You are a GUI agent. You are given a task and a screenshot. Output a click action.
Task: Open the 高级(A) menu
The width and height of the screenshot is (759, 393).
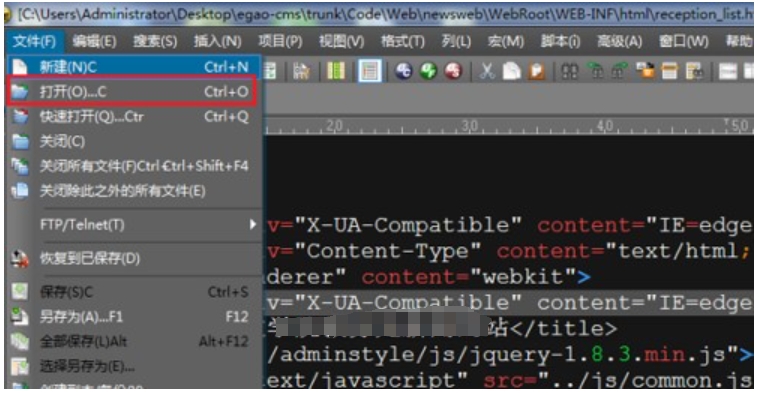619,42
